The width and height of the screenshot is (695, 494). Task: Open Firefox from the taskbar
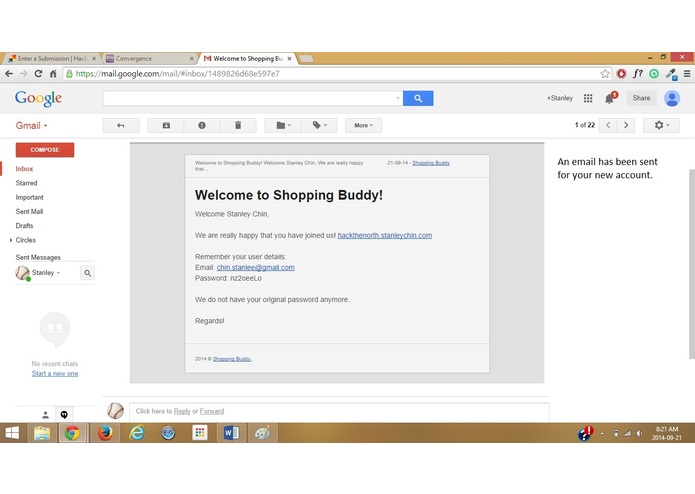[x=105, y=433]
